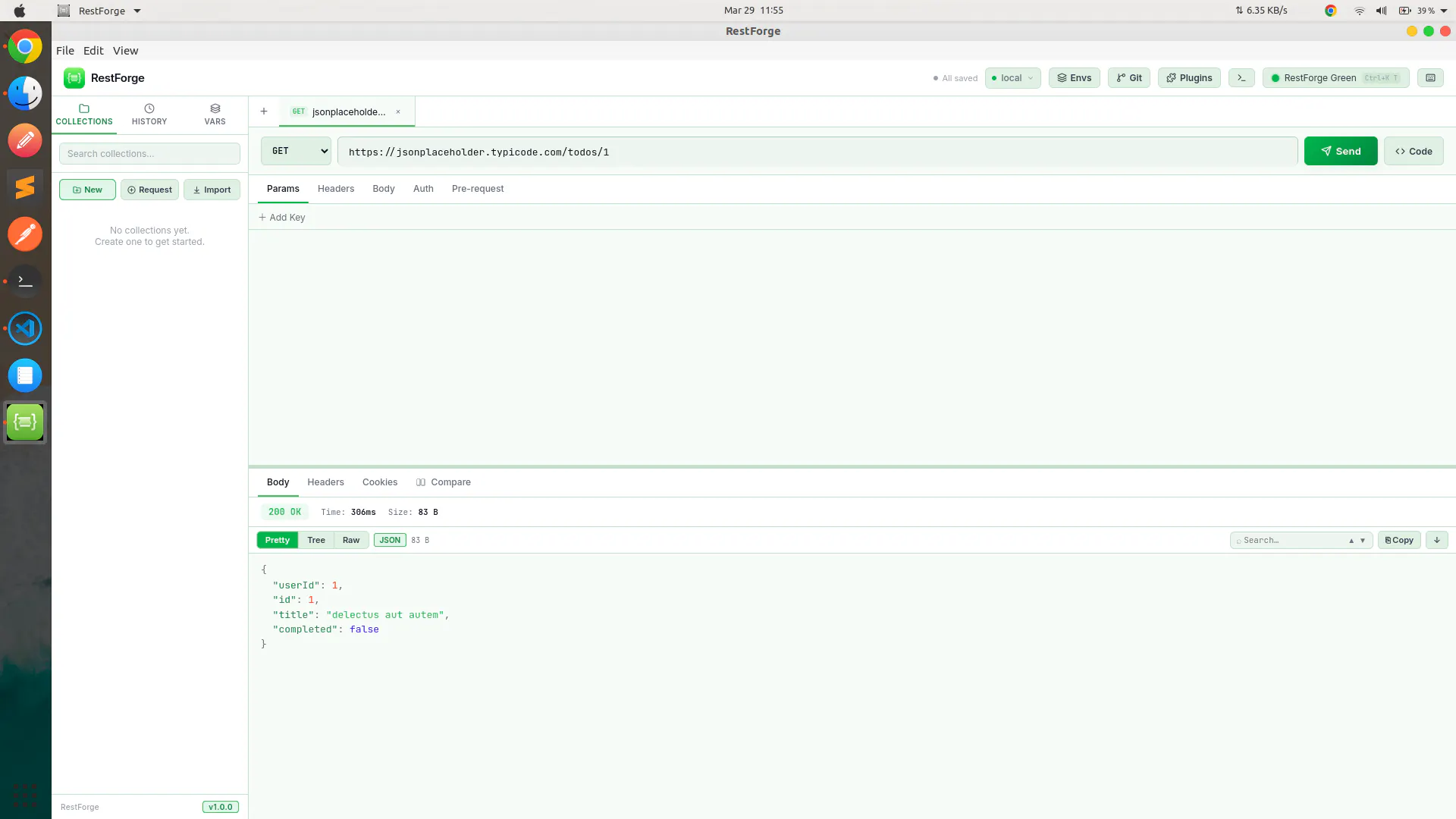Click the "delectus aut autem" title value
The height and width of the screenshot is (819, 1456).
click(x=385, y=615)
